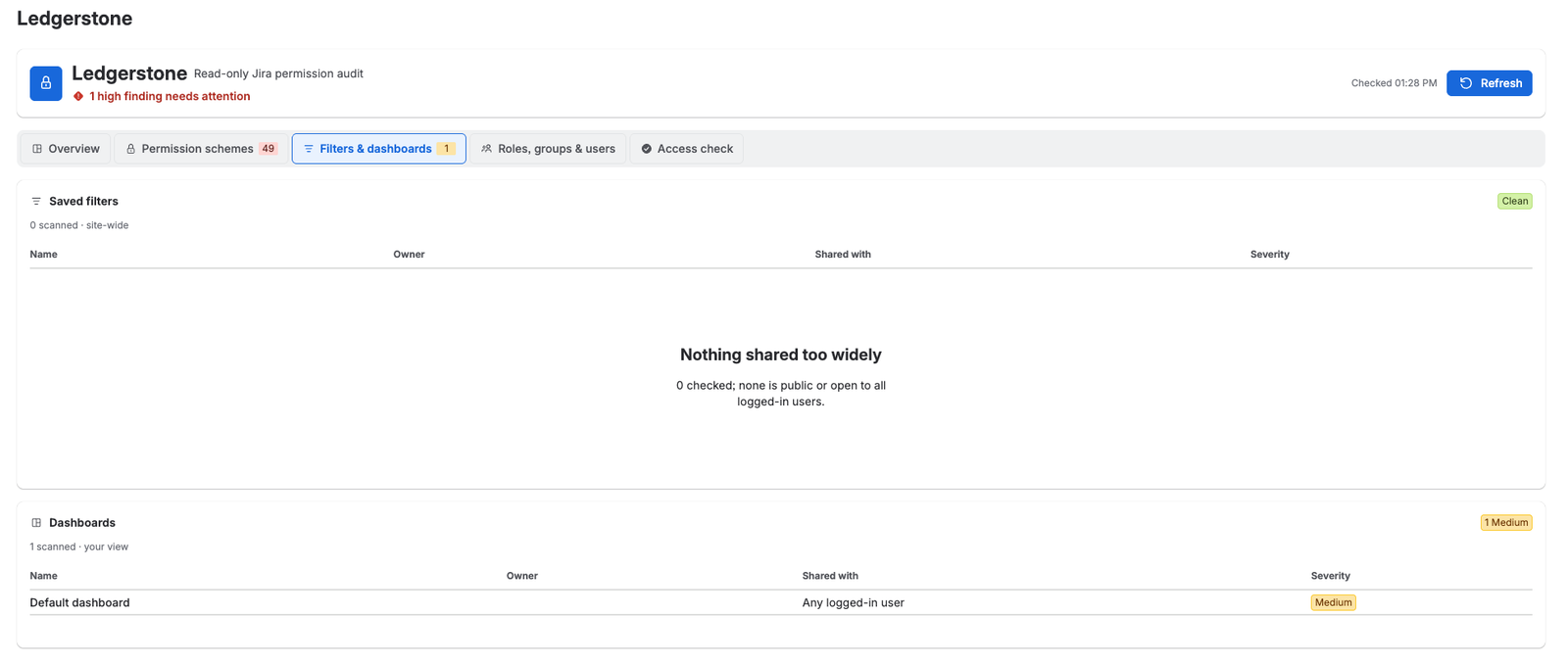The image size is (1568, 664).
Task: Click the 1 high finding needs attention link
Action: point(170,96)
